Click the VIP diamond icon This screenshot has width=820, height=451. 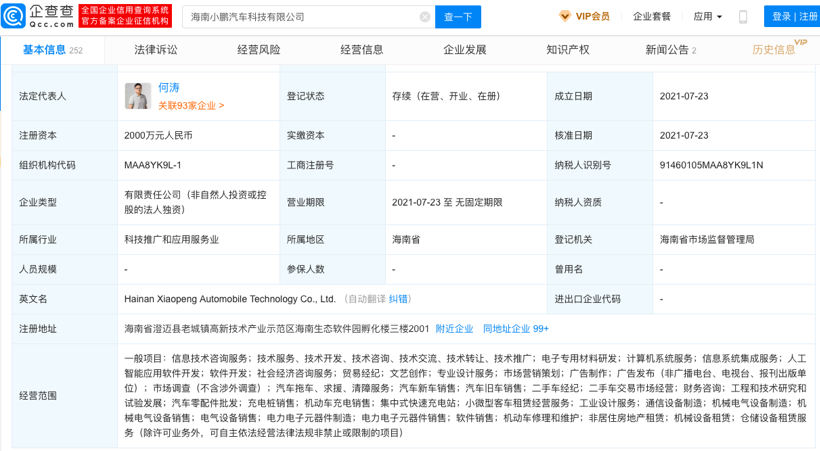565,16
